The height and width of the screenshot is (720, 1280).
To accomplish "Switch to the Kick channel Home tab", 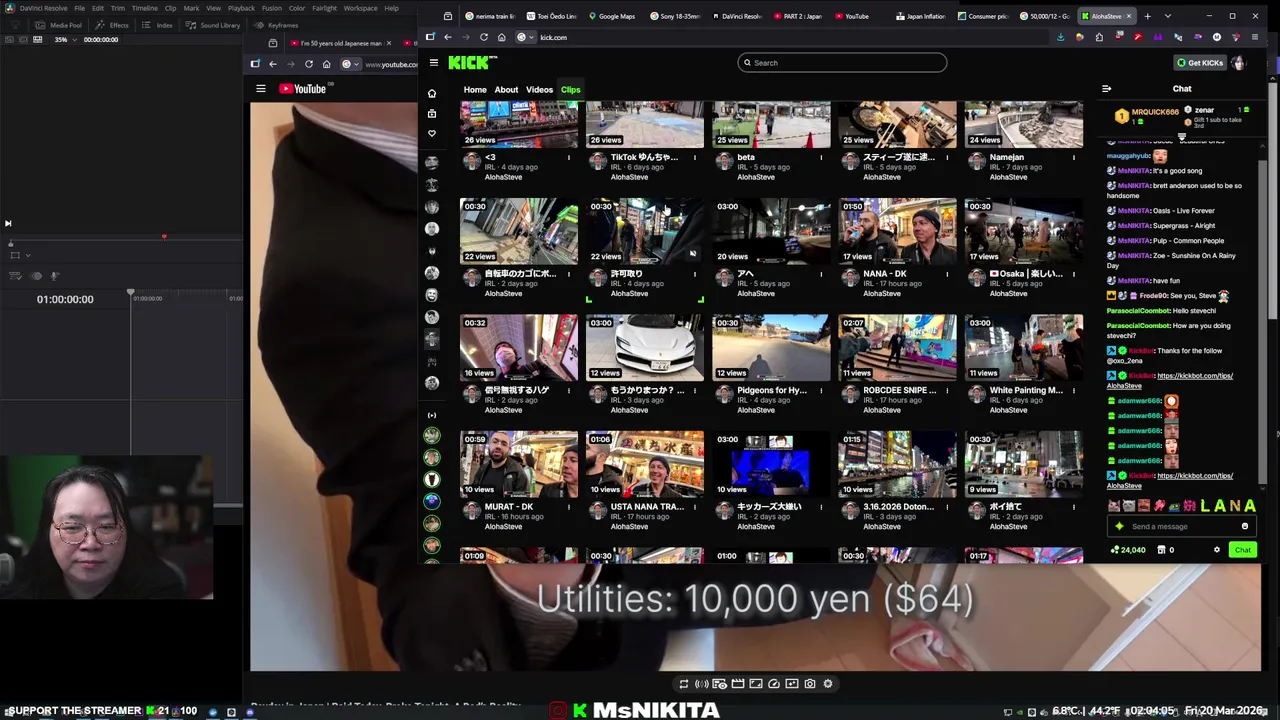I will 475,90.
